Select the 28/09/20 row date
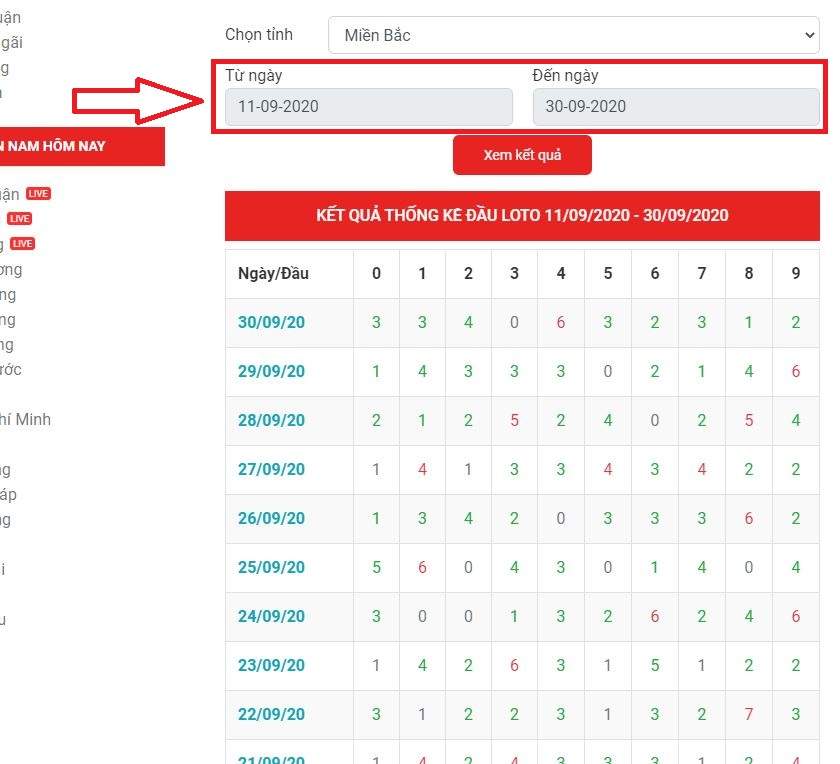840x764 pixels. pyautogui.click(x=271, y=420)
